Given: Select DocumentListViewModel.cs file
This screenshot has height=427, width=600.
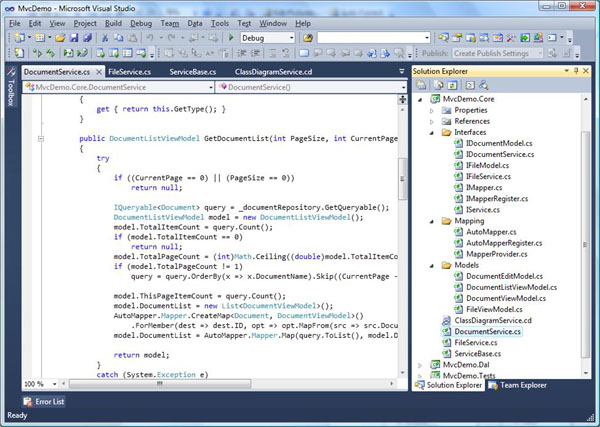Looking at the screenshot, I should 511,287.
